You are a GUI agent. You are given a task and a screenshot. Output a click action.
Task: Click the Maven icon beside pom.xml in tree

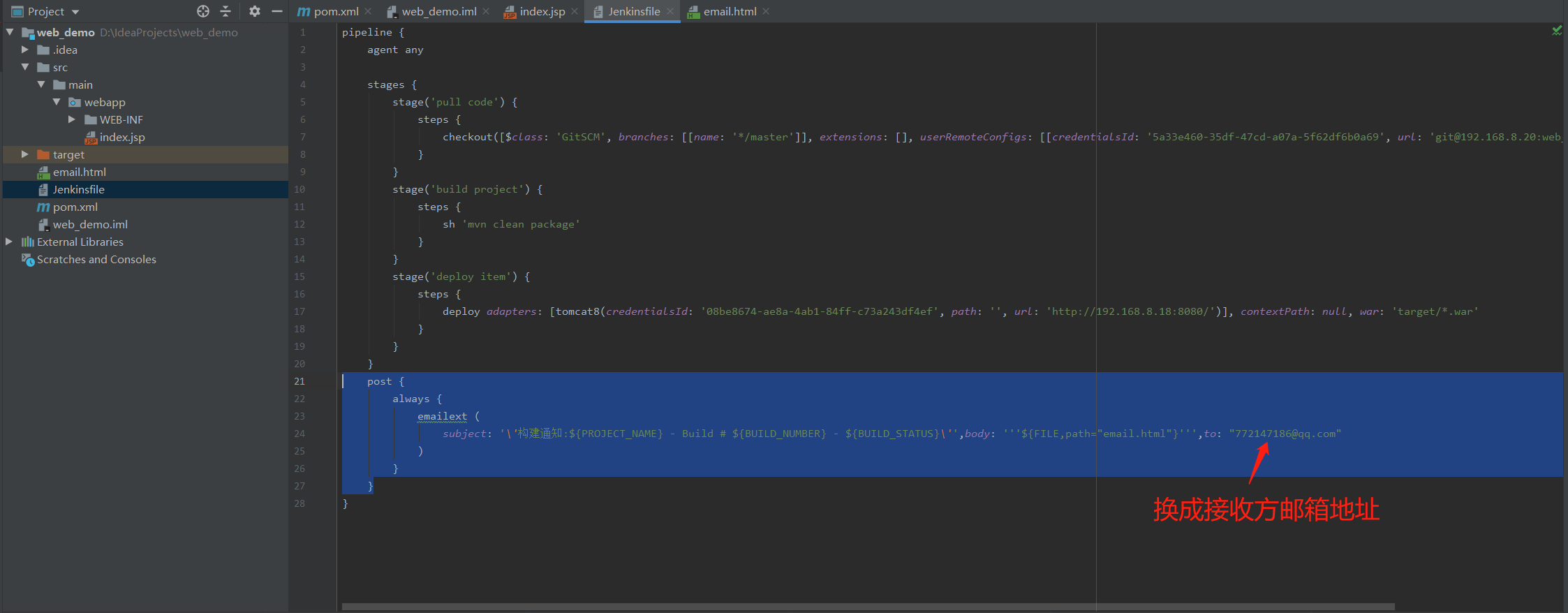tap(43, 207)
